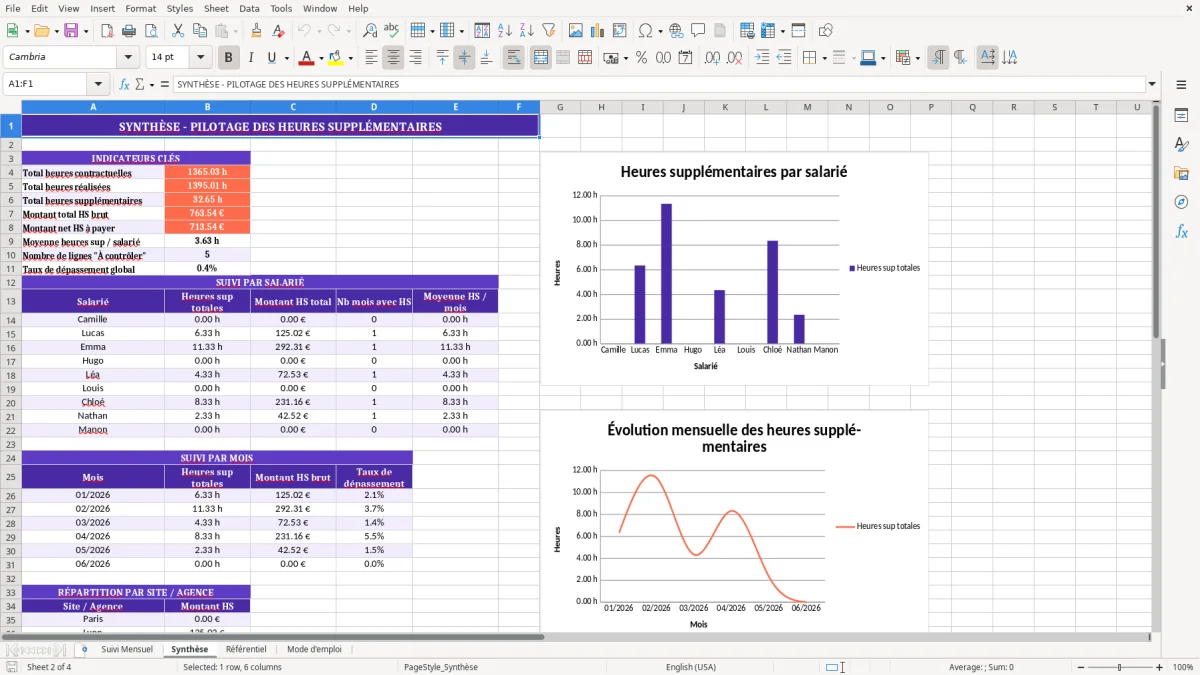
Task: Click the Sort Ascending icon
Action: click(505, 31)
